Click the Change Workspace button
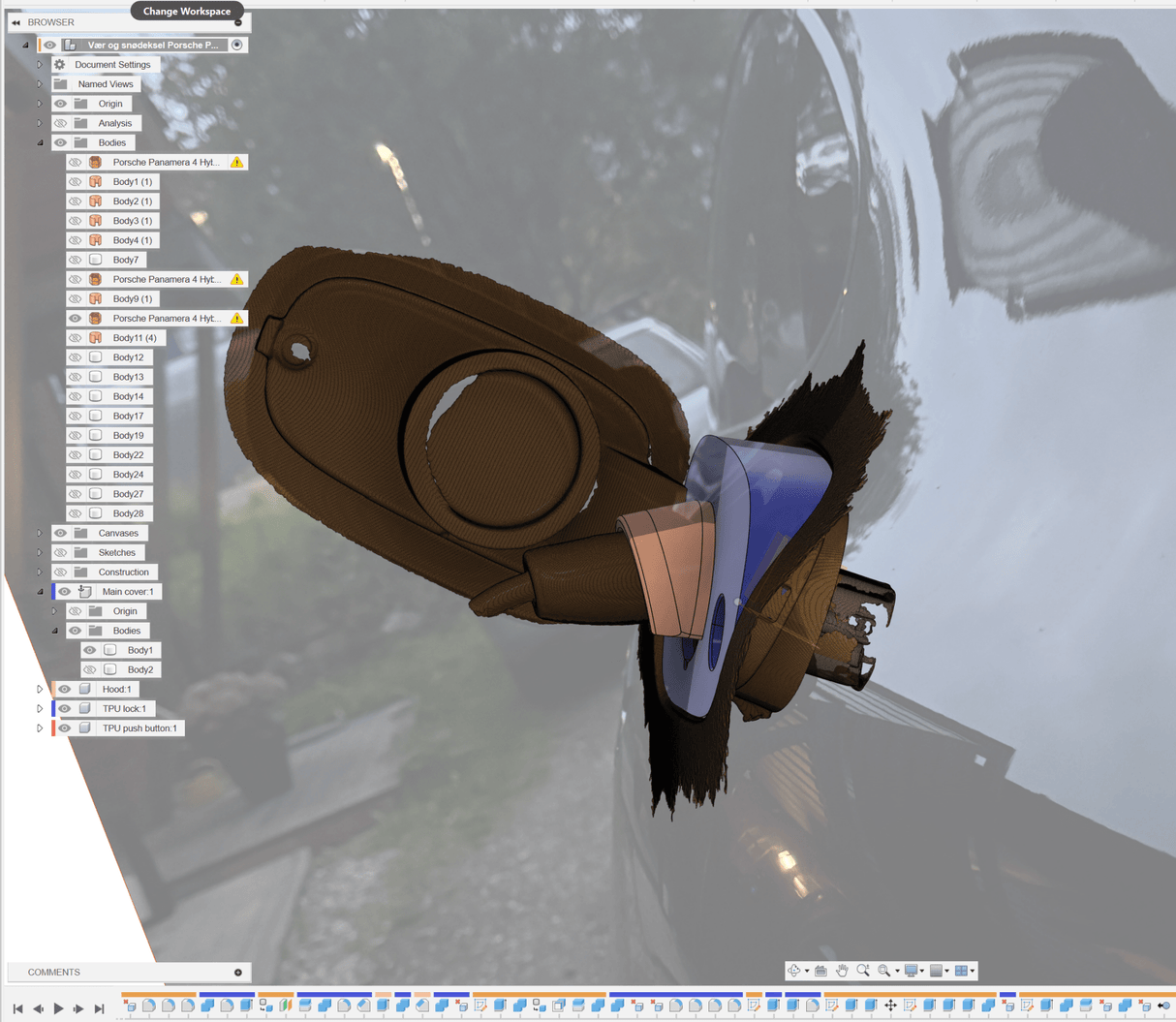The width and height of the screenshot is (1176, 1022). coord(187,12)
